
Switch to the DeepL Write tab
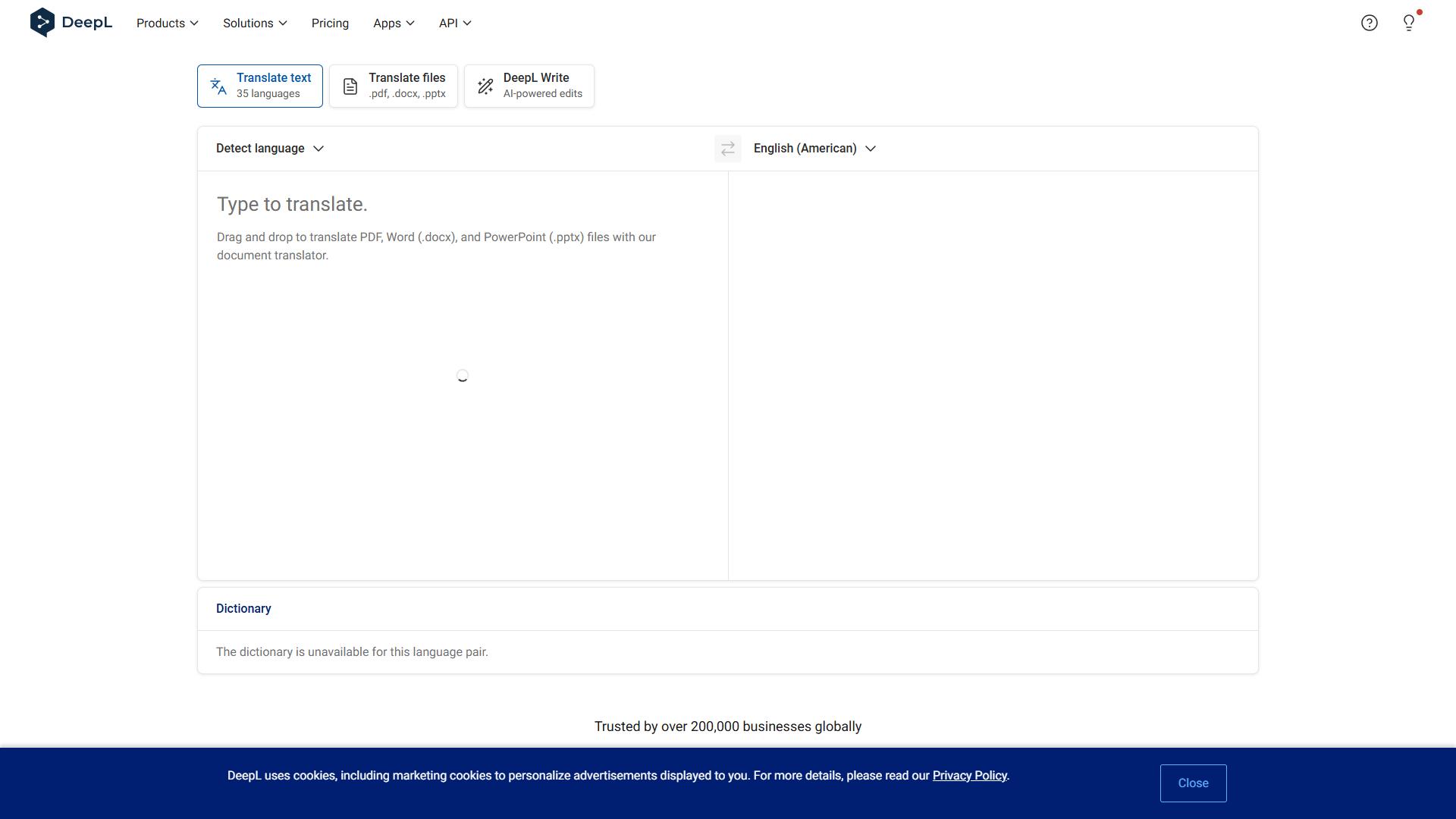click(x=529, y=86)
